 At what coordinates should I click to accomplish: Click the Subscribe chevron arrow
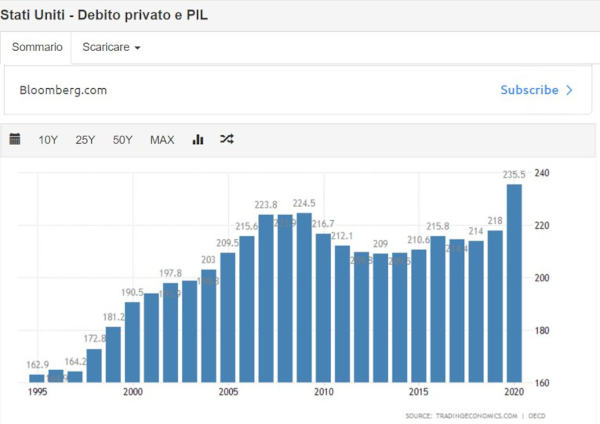tap(569, 90)
